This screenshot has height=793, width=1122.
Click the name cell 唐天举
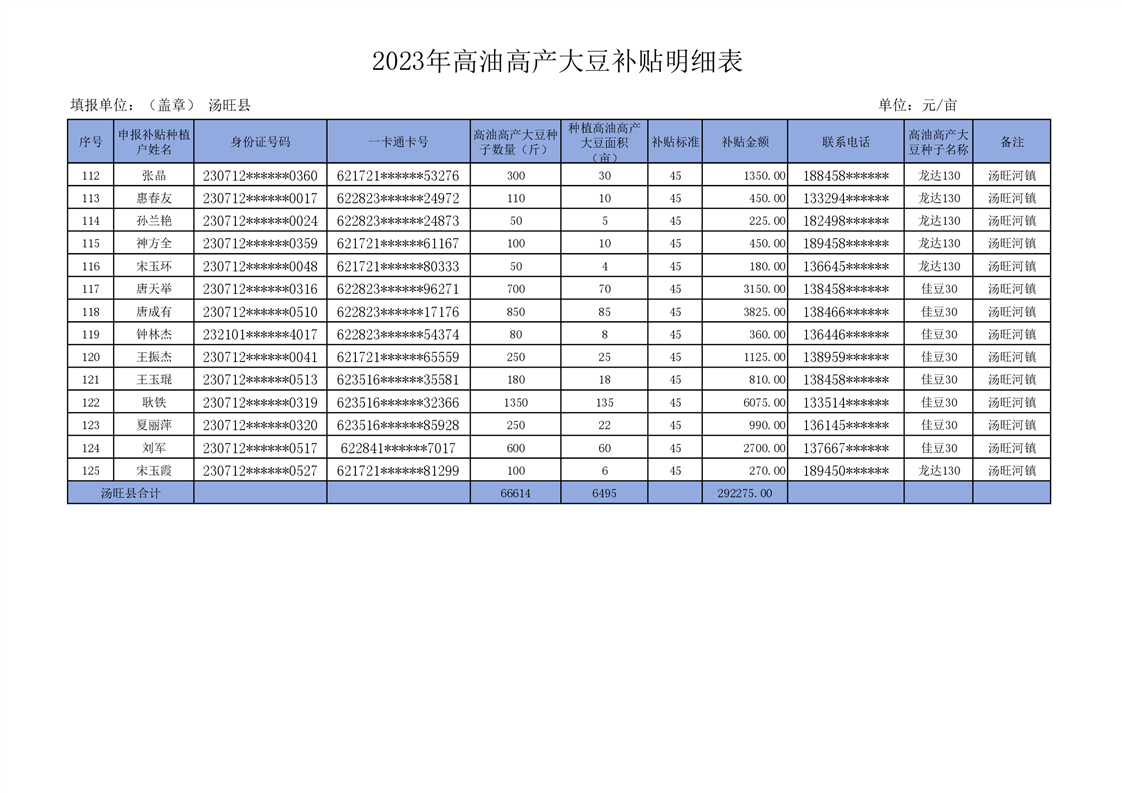(x=154, y=289)
